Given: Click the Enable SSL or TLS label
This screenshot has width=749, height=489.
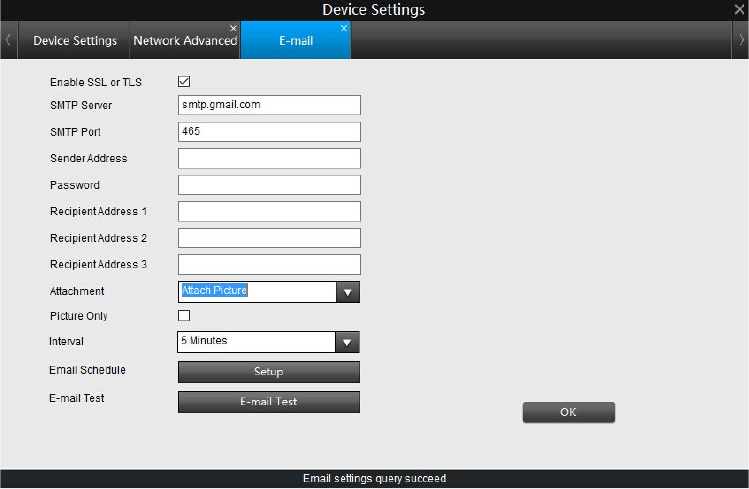Looking at the screenshot, I should [x=96, y=82].
